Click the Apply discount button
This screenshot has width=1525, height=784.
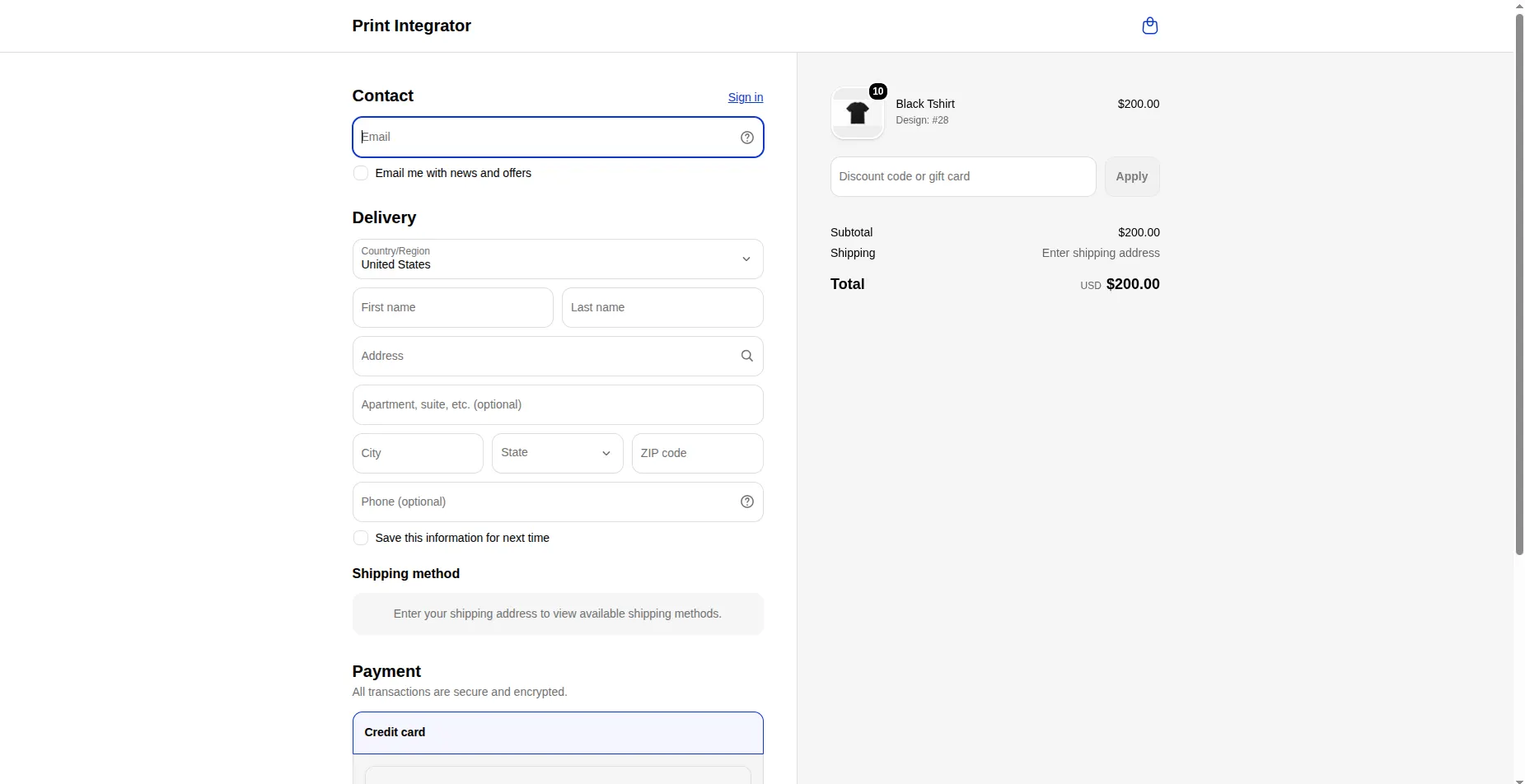pos(1131,176)
